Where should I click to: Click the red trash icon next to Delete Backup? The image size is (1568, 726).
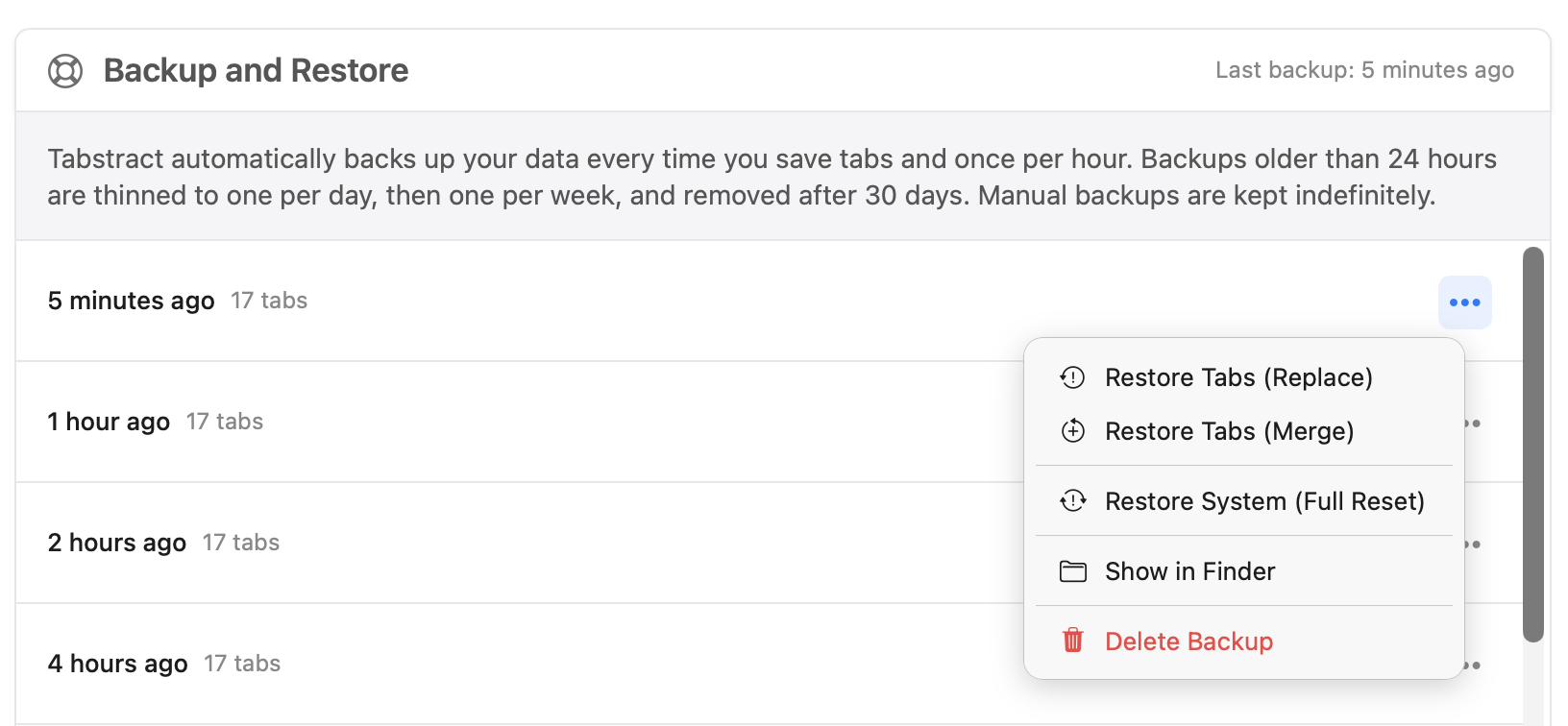[x=1072, y=641]
